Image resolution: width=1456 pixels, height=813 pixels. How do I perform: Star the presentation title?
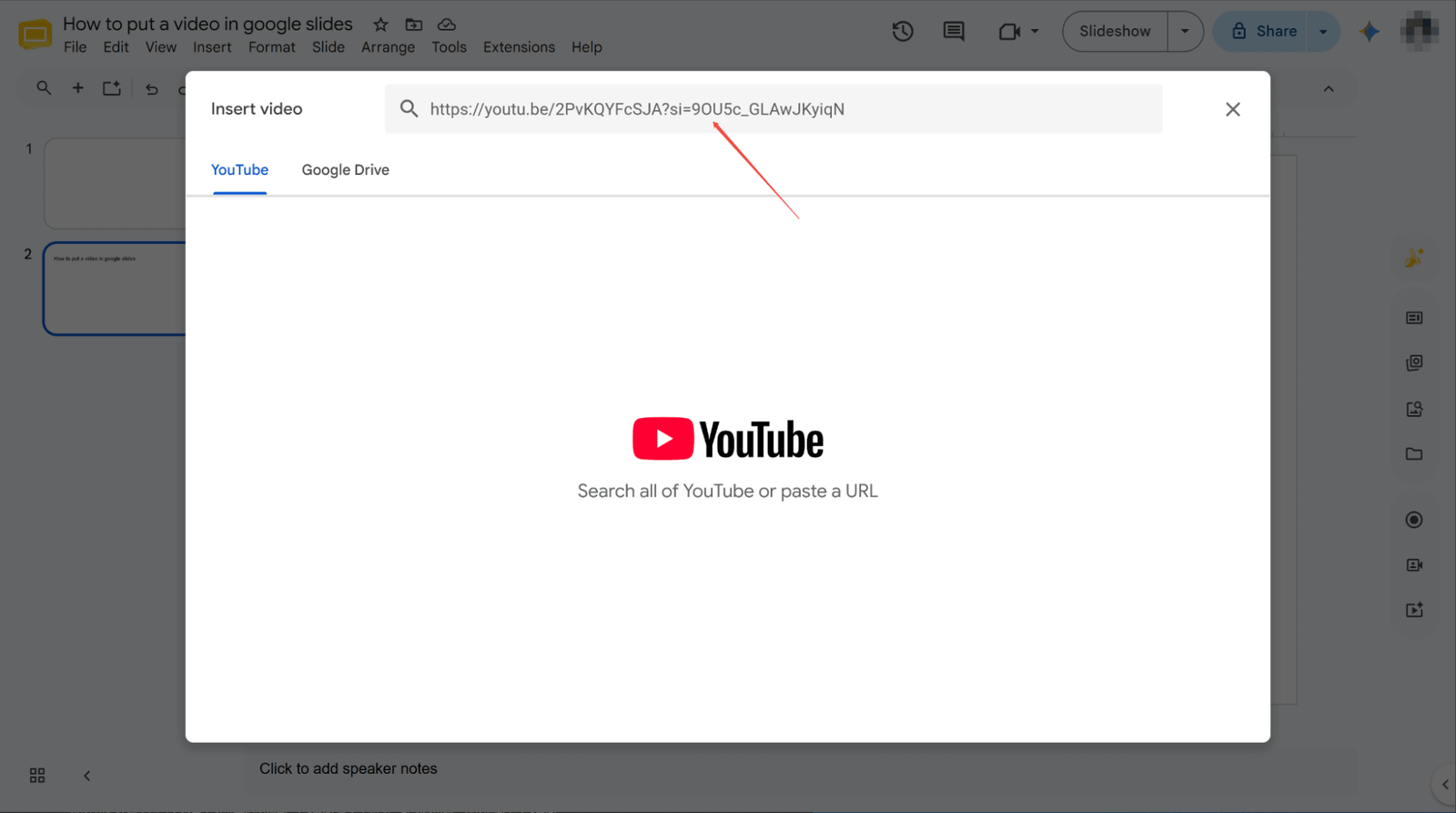point(380,25)
